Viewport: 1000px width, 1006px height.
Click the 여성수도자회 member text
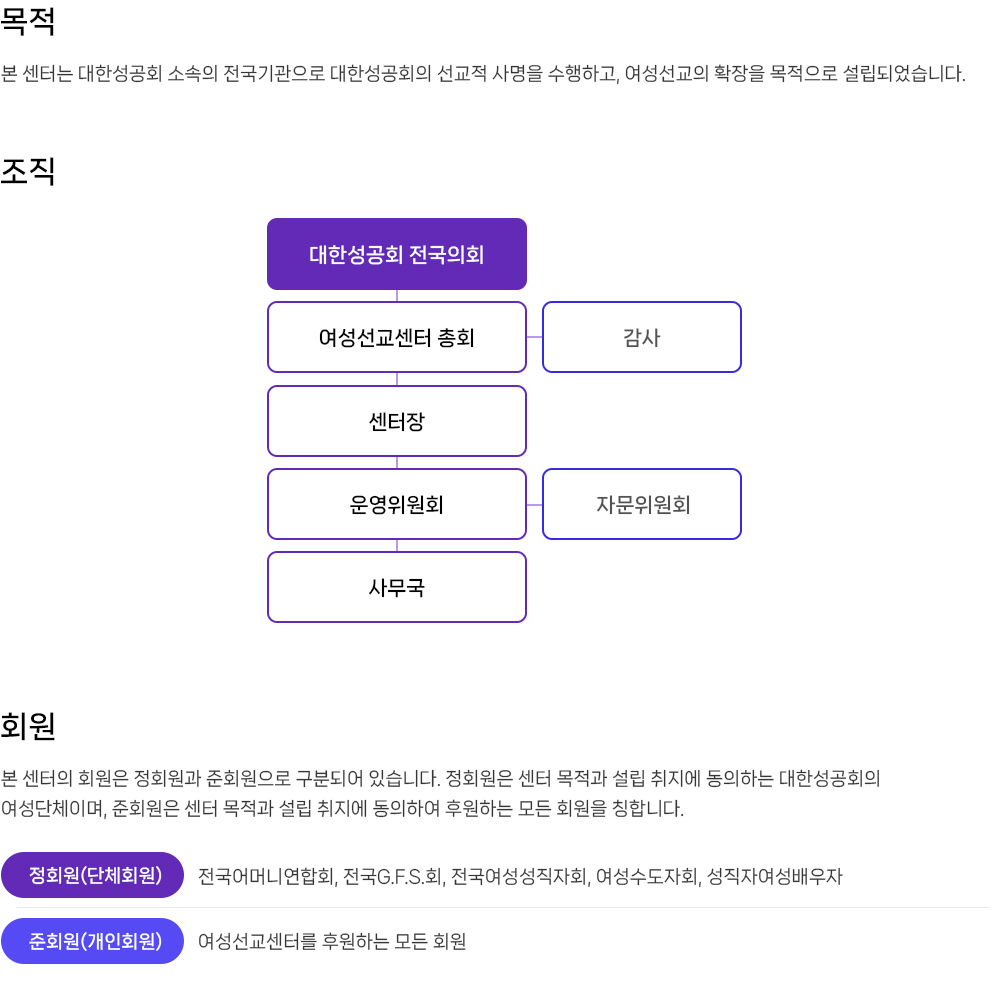[645, 877]
